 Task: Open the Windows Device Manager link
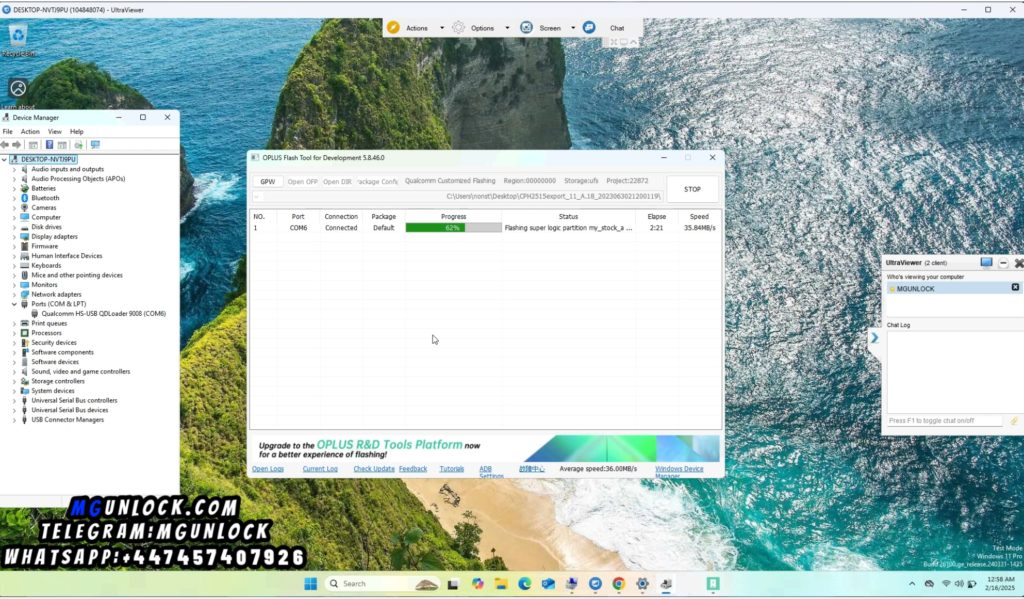point(679,472)
